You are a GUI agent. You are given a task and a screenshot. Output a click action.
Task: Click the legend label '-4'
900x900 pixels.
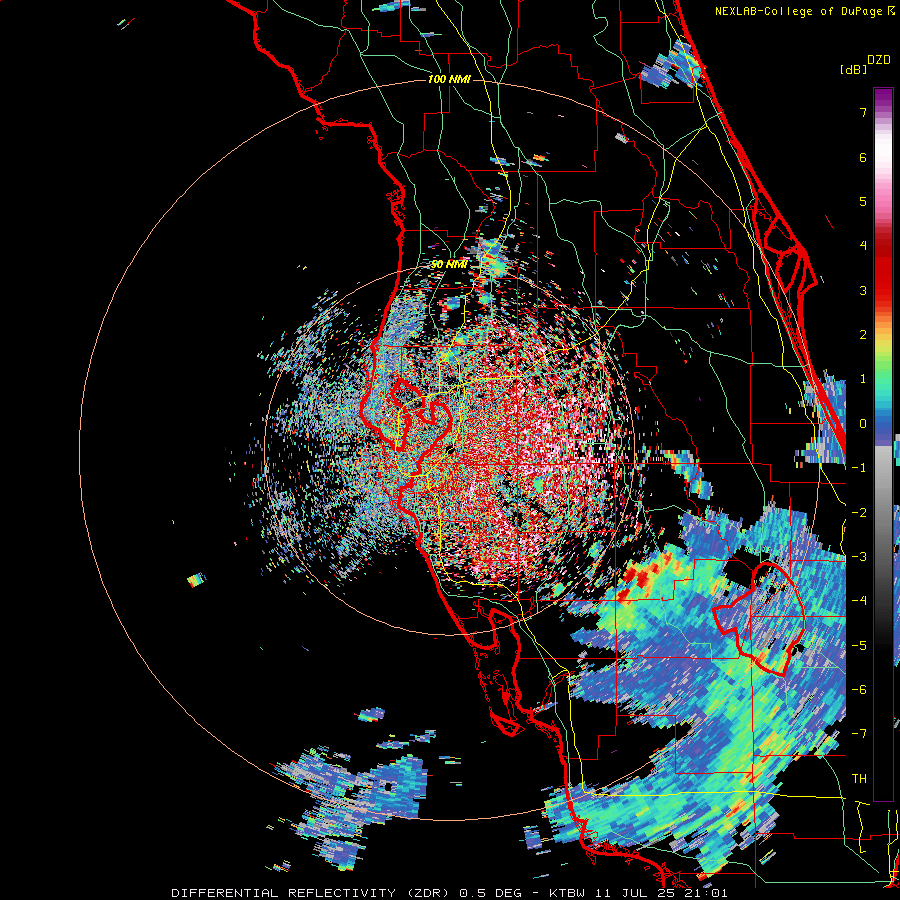point(859,601)
